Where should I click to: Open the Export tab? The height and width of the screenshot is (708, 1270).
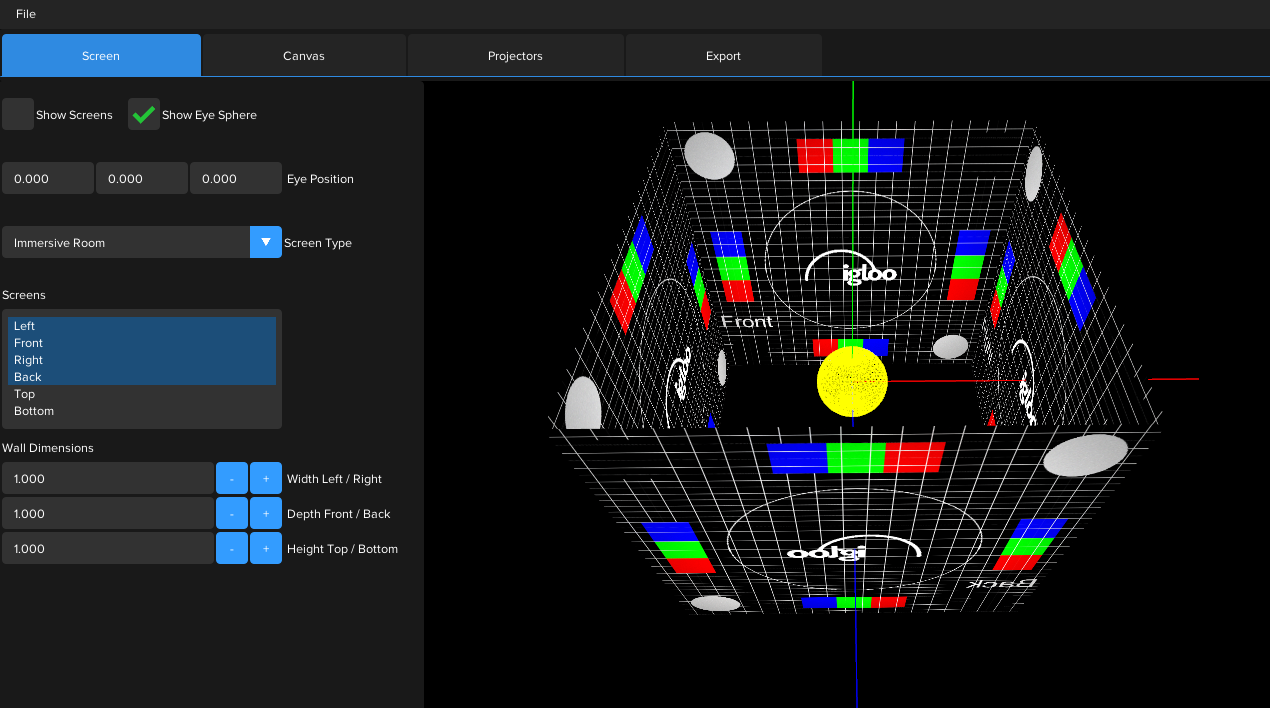coord(723,56)
